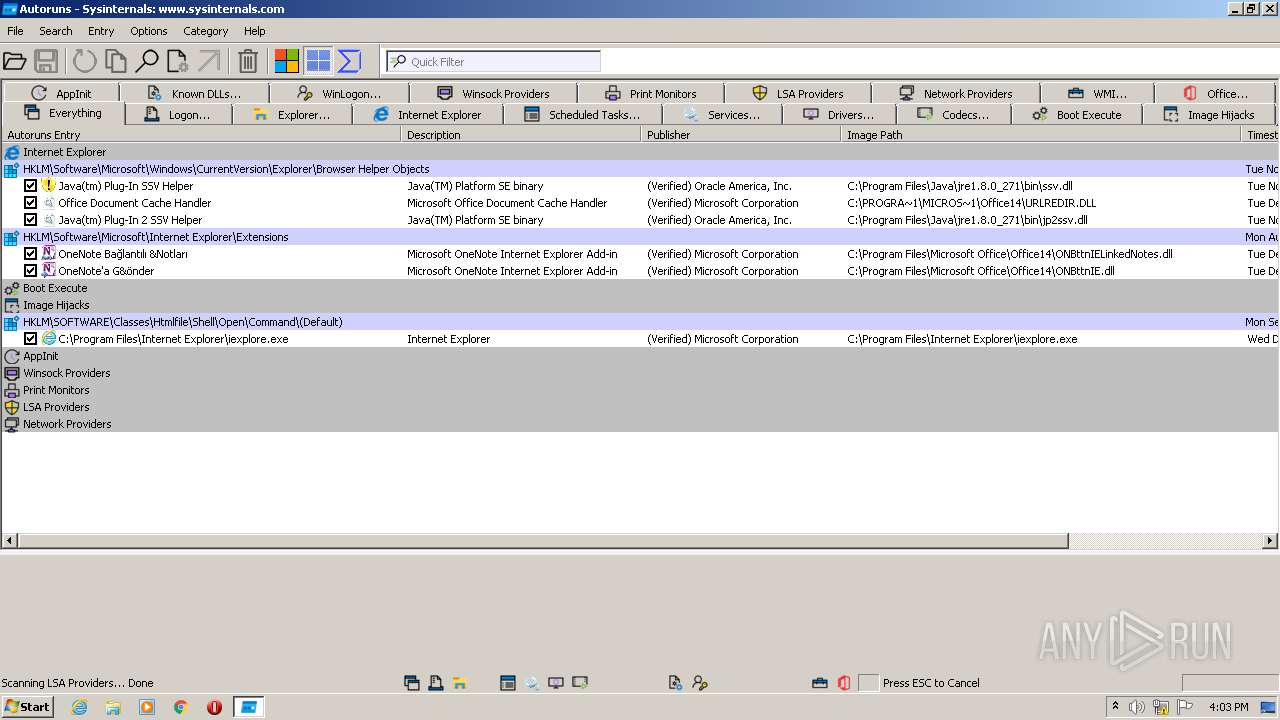
Task: Toggle the colorful Windows logo filter icon
Action: coord(287,61)
